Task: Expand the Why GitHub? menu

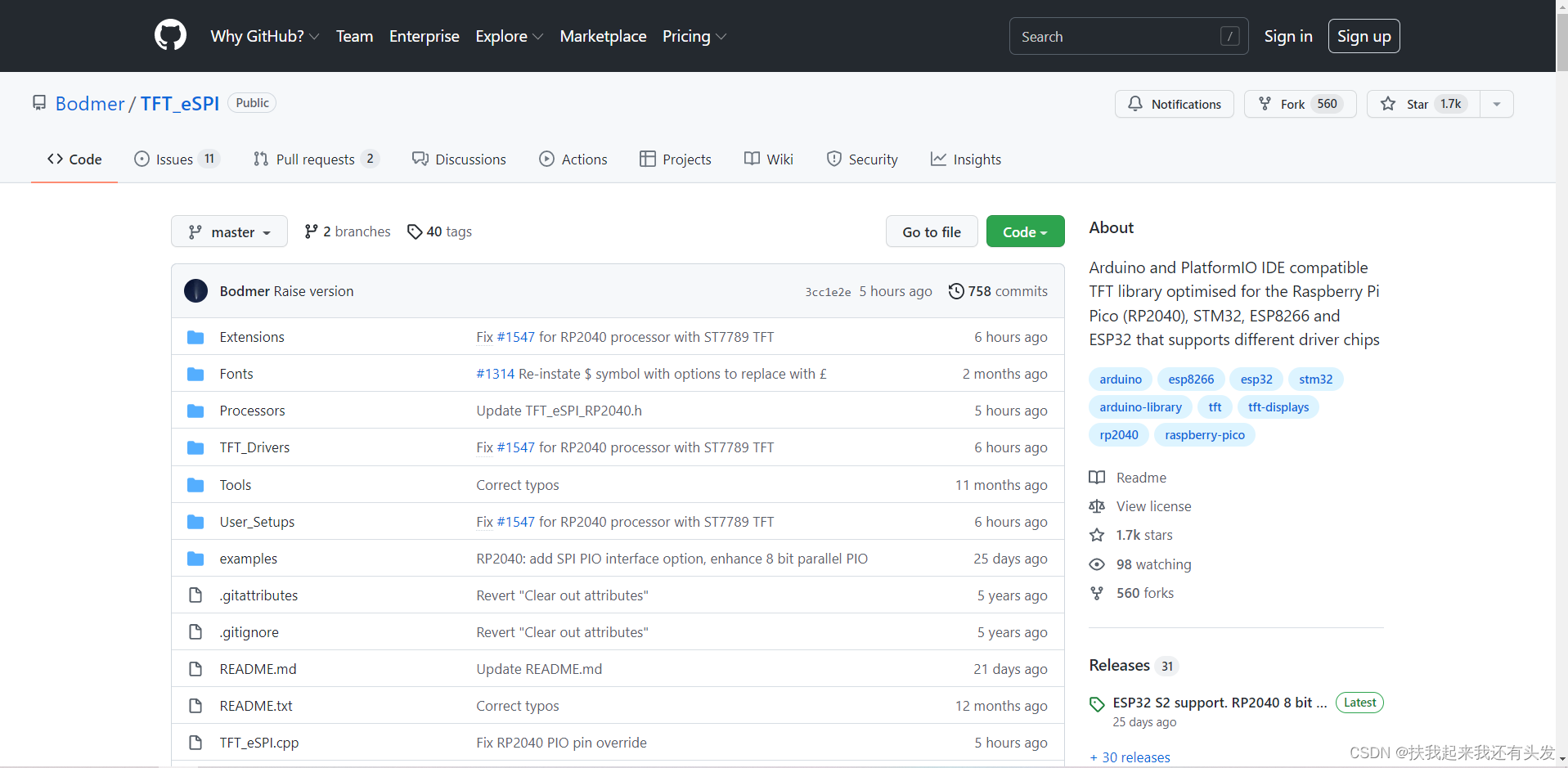Action: tap(265, 36)
